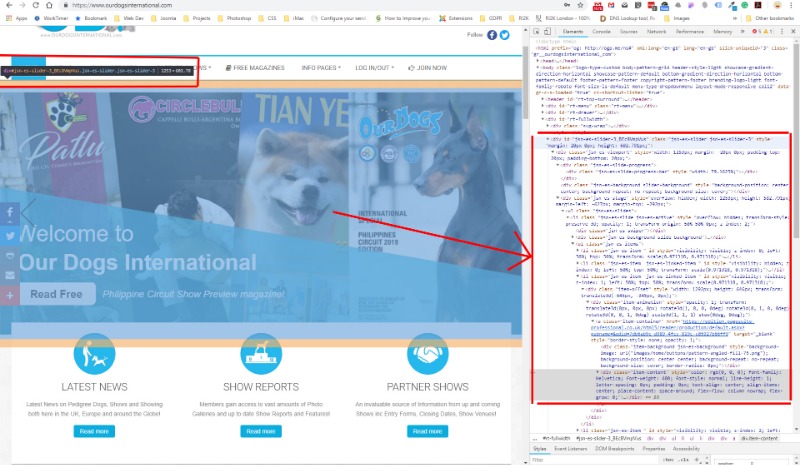This screenshot has height=465, width=800.
Task: Click the slider previous arrow
Action: tap(29, 212)
